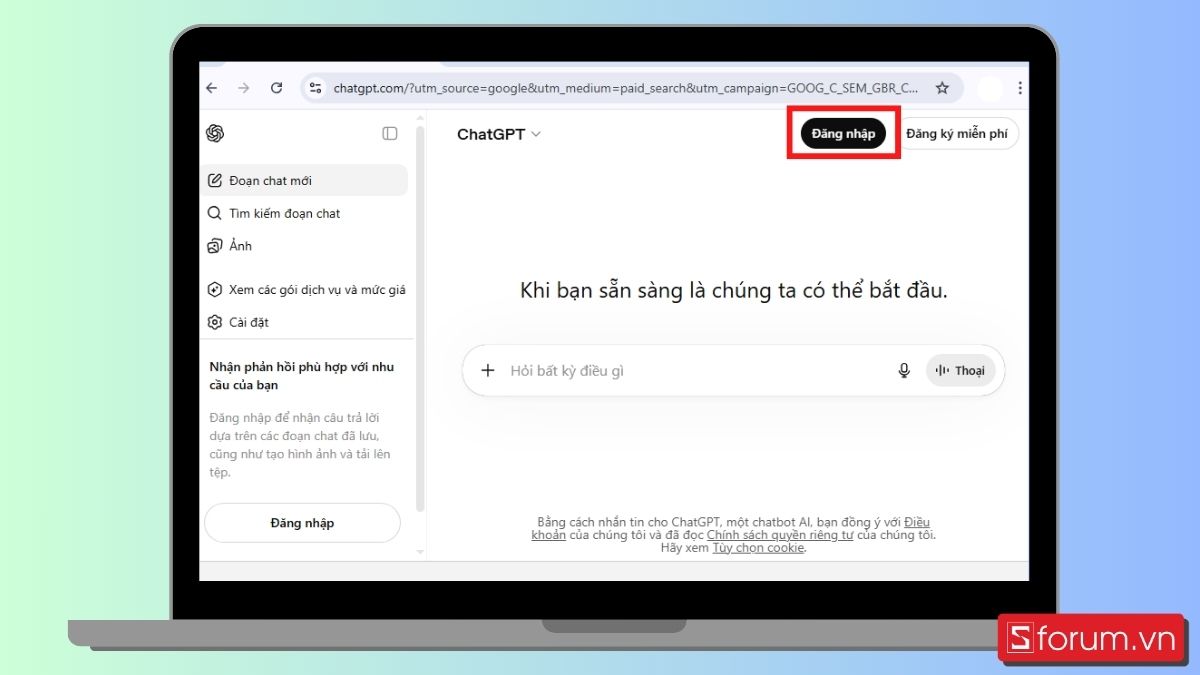The height and width of the screenshot is (675, 1200).
Task: Open the Tùy chọn cookie link
Action: (758, 548)
